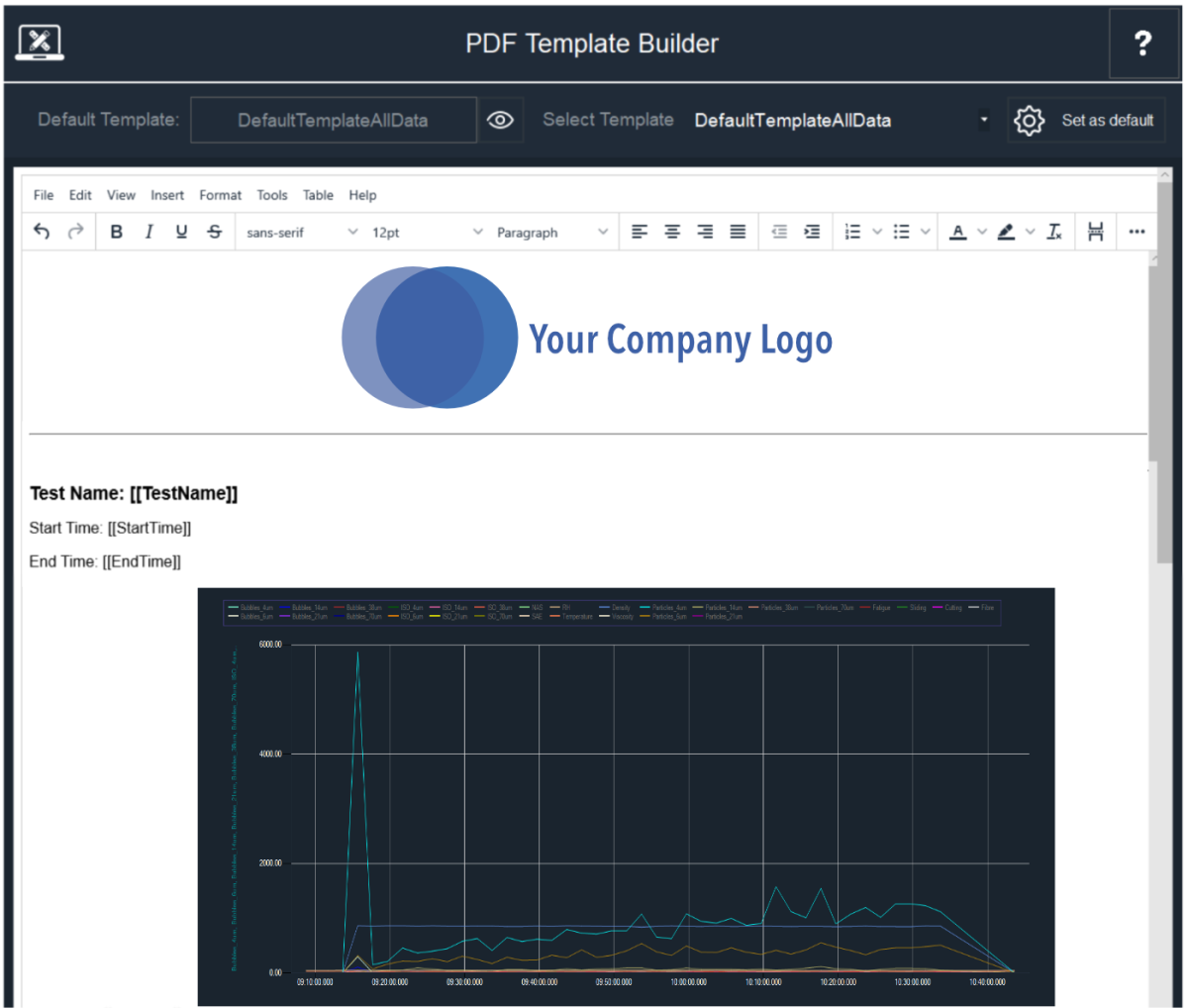This screenshot has width=1188, height=1008.
Task: Clear formatting with the Tx icon
Action: (1054, 232)
